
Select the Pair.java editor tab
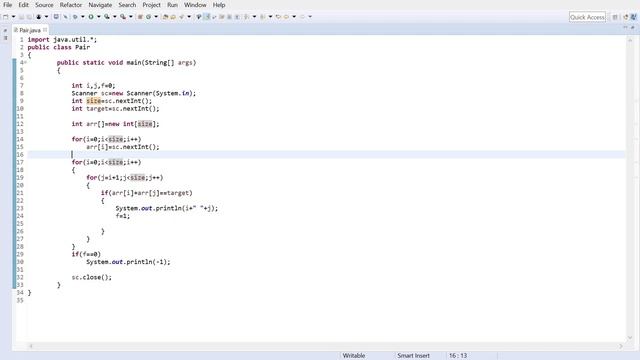(29, 30)
